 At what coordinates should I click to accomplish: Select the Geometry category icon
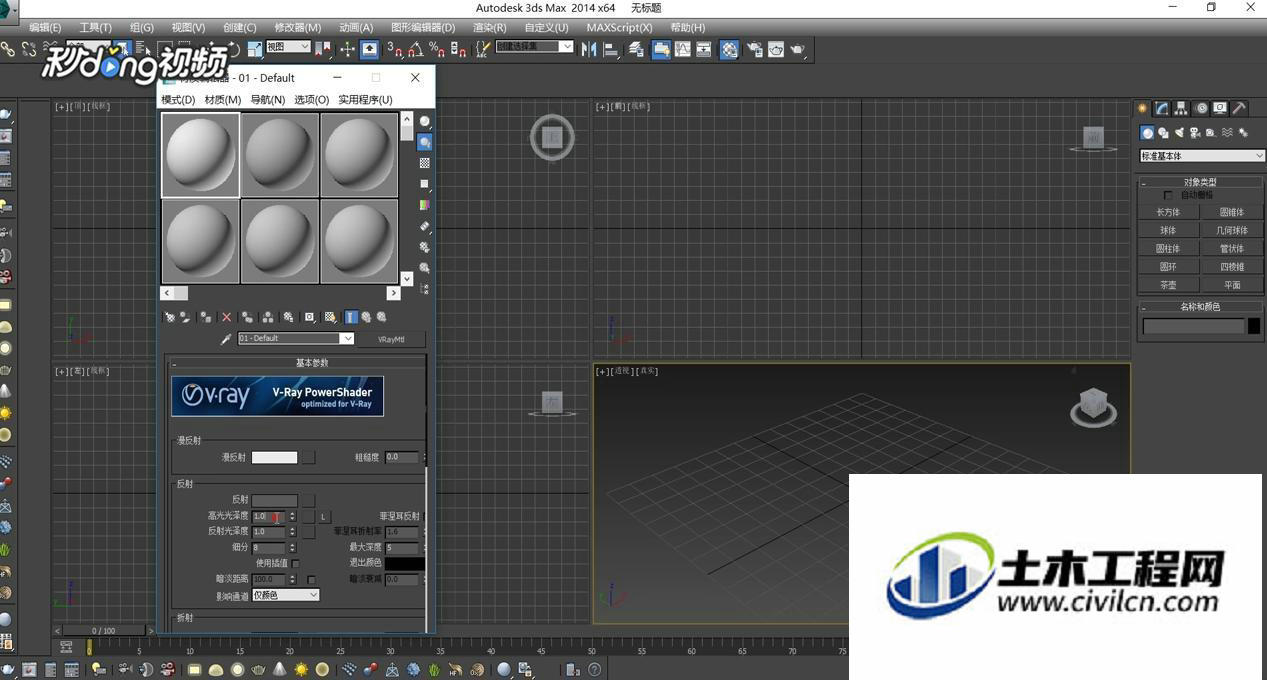[1147, 133]
